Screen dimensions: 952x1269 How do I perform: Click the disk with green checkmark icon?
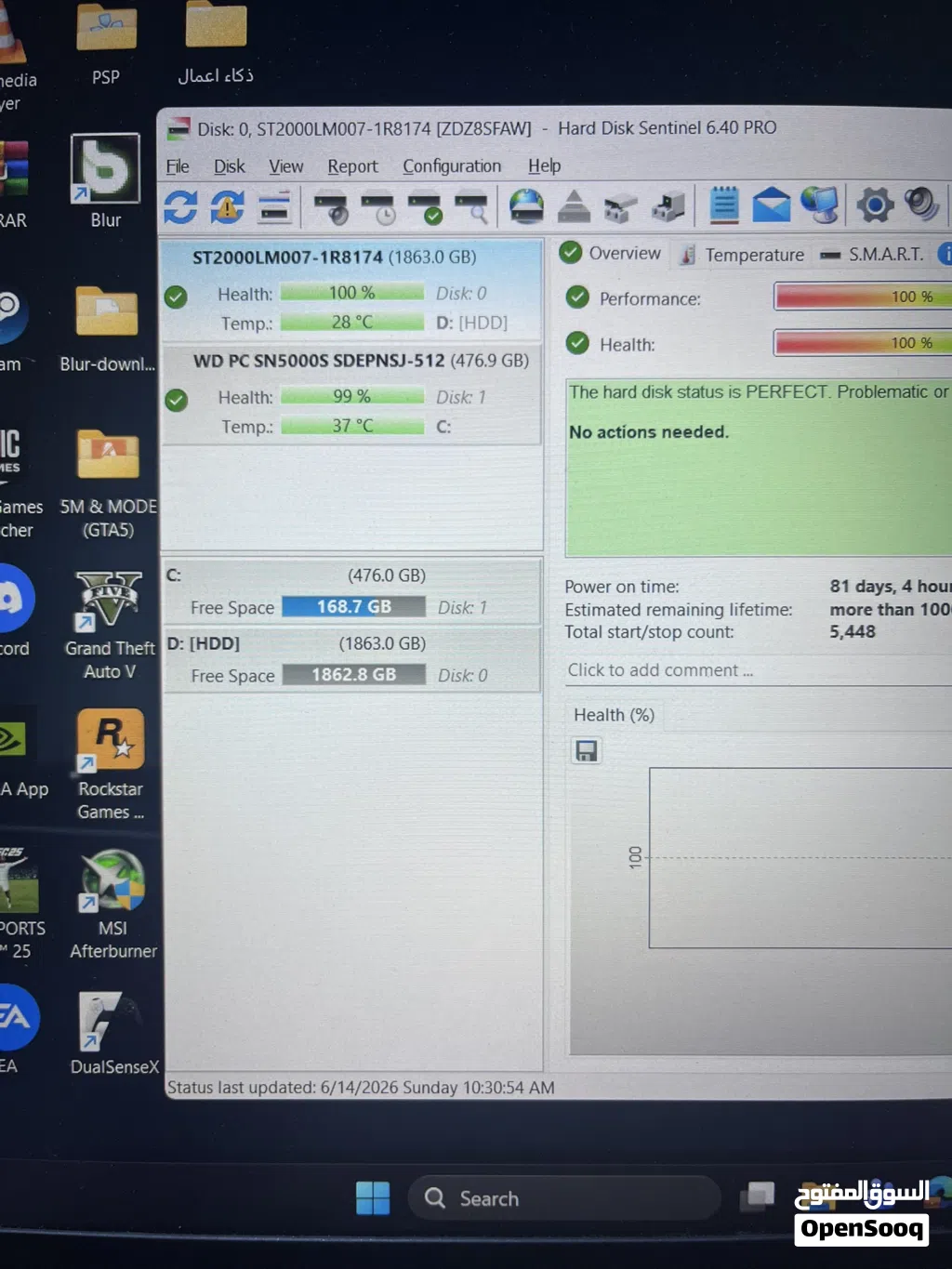tap(425, 208)
